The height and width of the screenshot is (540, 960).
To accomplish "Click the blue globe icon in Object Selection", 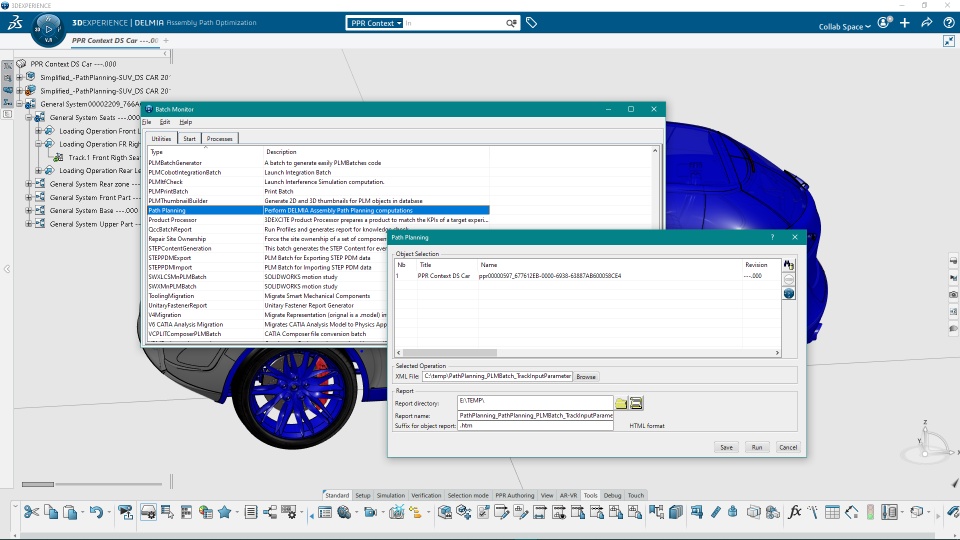I will coord(789,293).
